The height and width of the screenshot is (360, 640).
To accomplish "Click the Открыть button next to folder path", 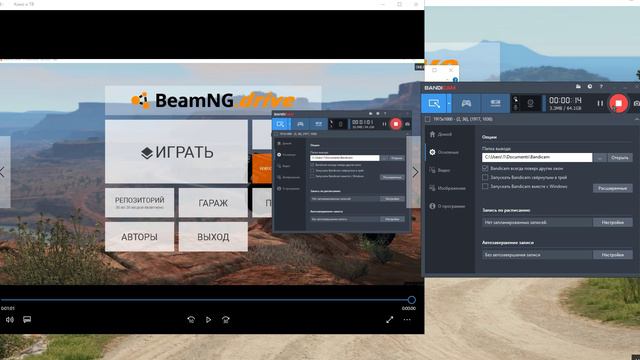I will 620,158.
